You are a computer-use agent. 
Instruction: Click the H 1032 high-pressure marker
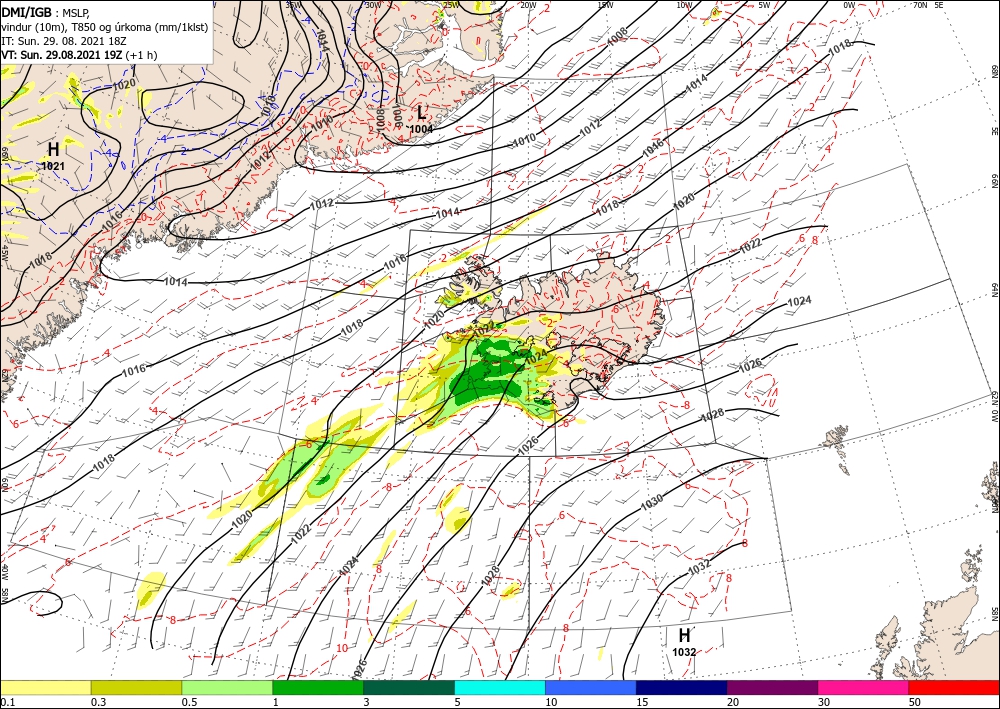point(684,642)
